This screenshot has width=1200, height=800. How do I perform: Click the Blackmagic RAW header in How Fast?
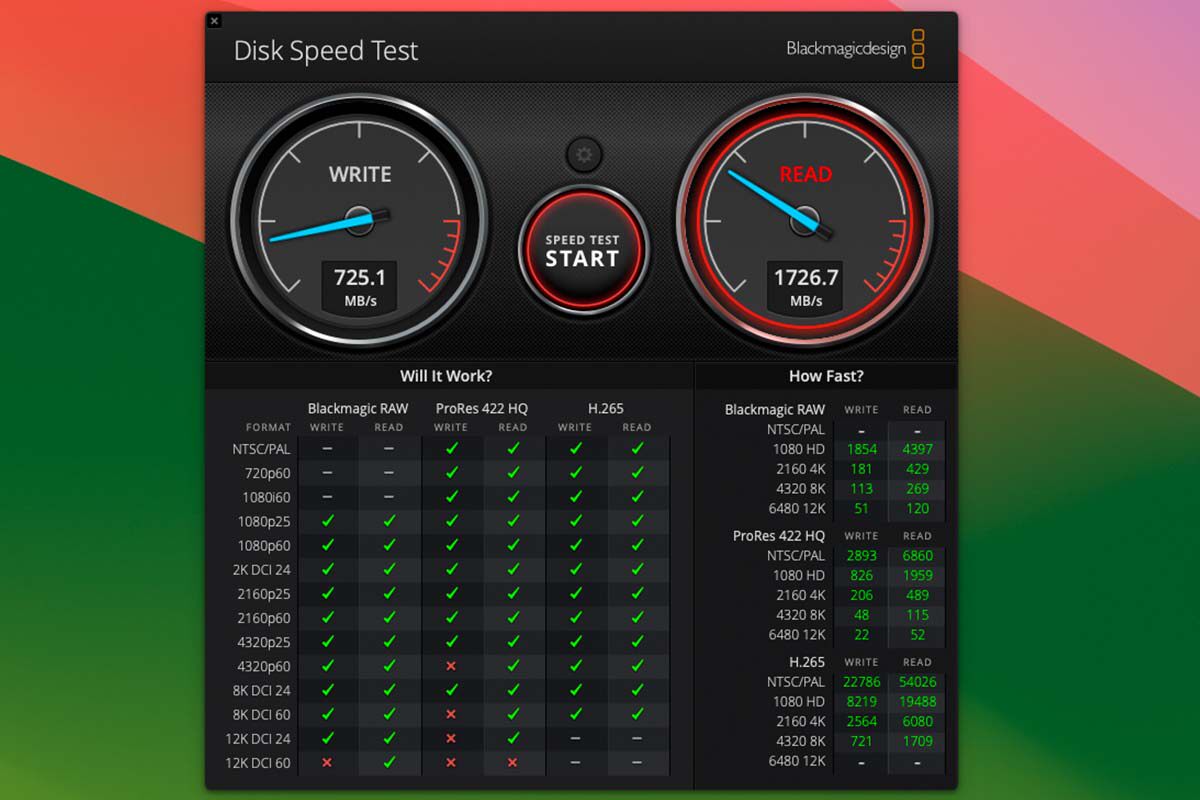(x=775, y=409)
